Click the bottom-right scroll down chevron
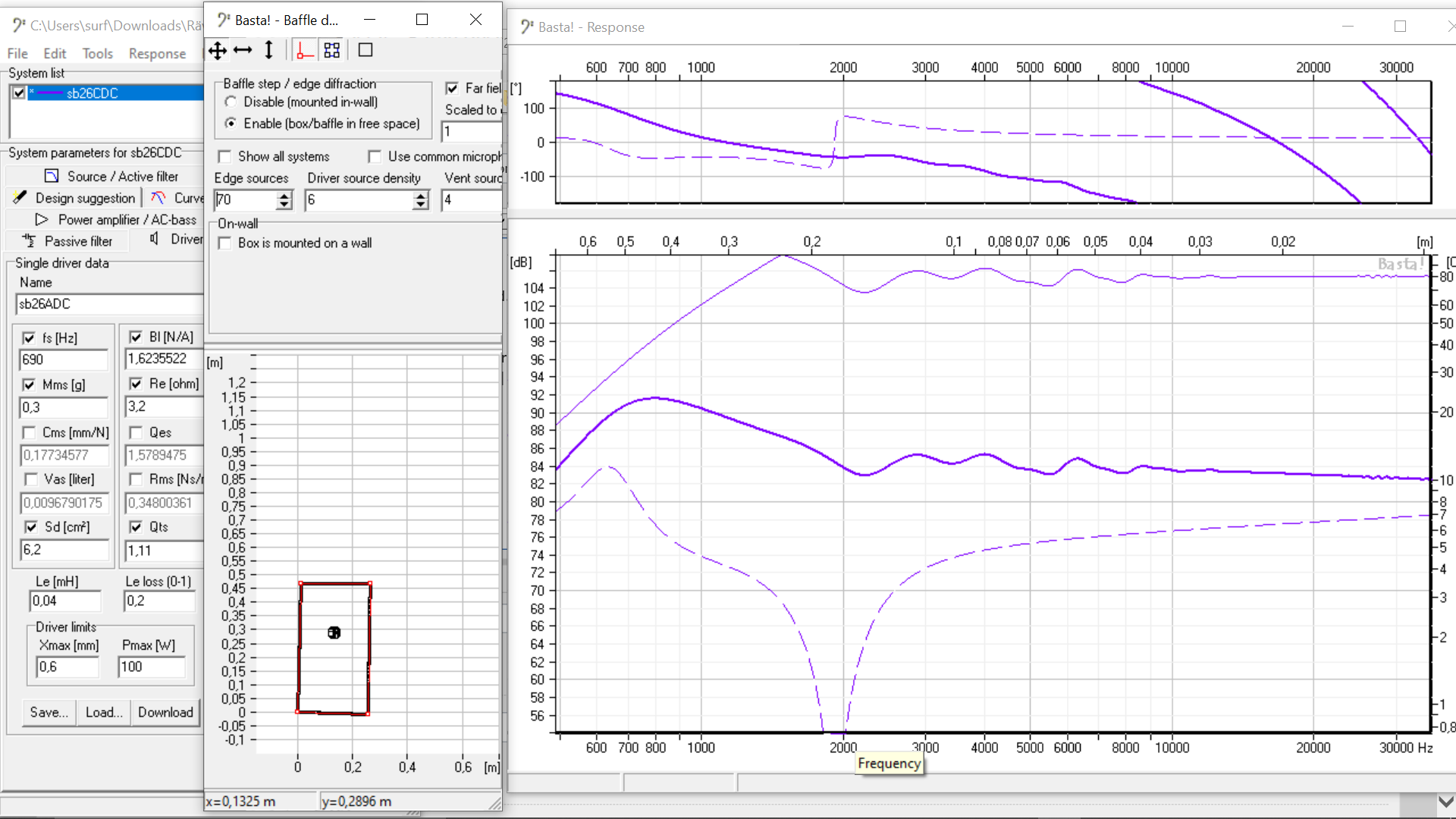This screenshot has width=1456, height=819. pyautogui.click(x=1445, y=802)
